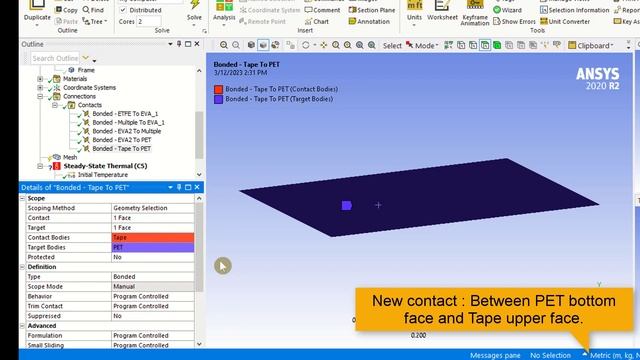
Task: Select the pan view tool
Action: click(x=324, y=45)
